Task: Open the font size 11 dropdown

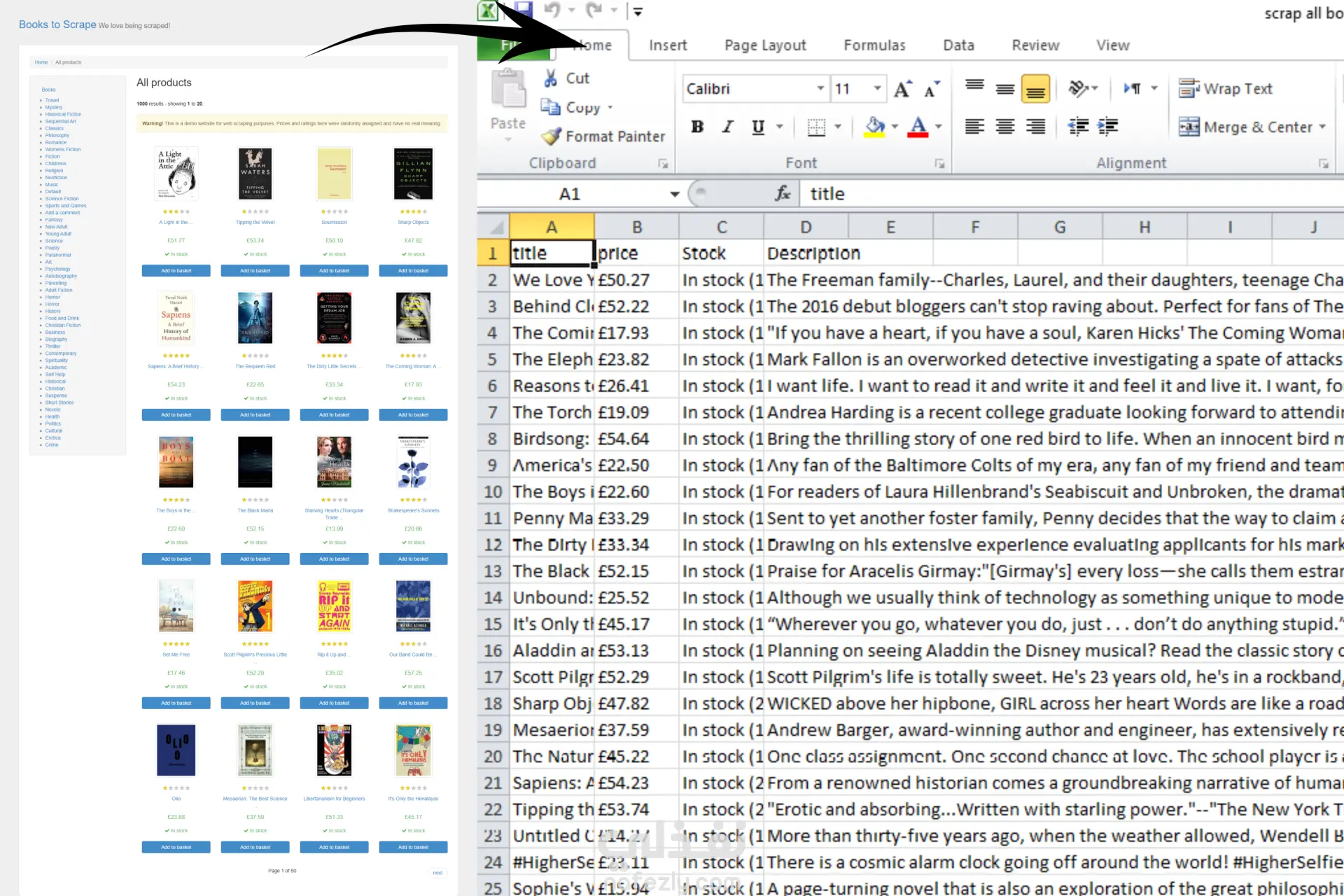Action: tap(877, 89)
